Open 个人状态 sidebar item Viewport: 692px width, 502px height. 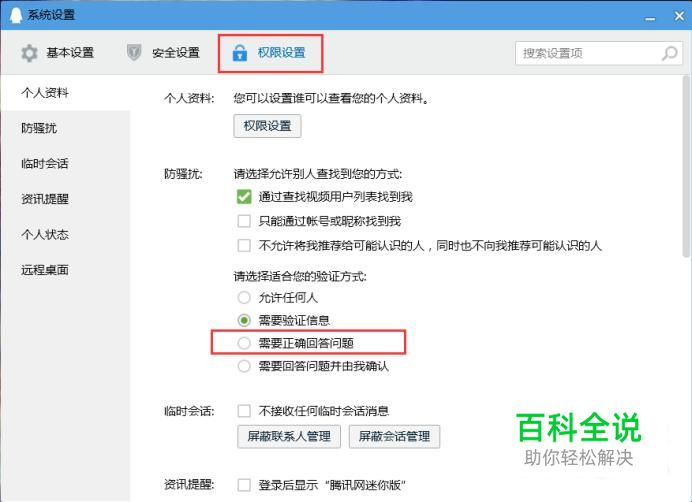65,234
